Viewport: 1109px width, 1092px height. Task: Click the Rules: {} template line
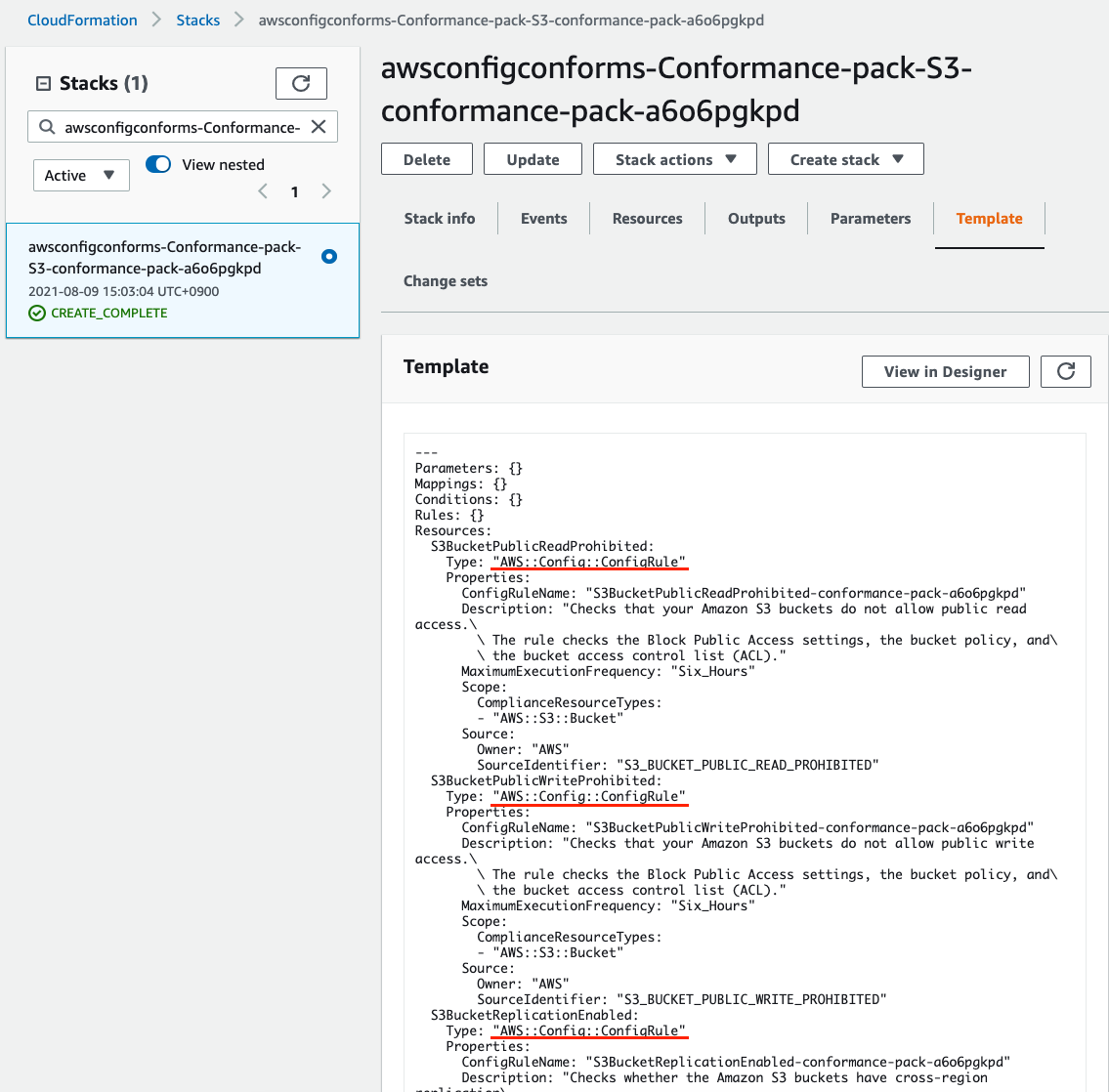click(x=449, y=516)
